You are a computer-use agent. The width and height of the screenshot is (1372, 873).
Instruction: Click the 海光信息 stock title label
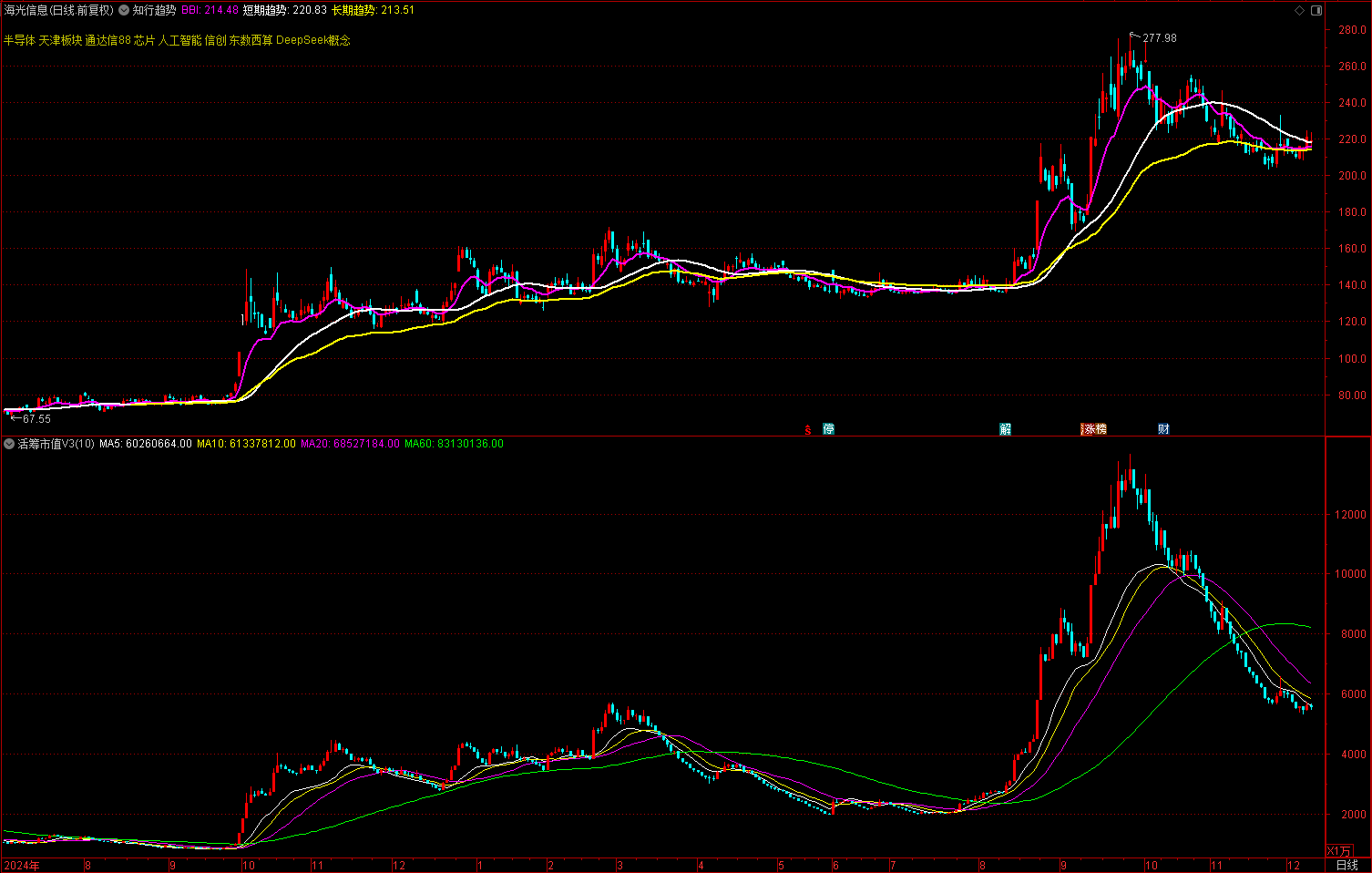pos(27,11)
